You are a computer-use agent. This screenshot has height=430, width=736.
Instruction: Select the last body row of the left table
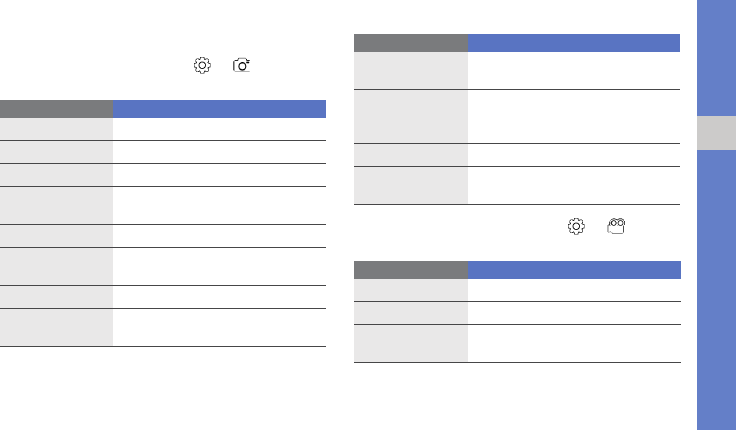tap(163, 327)
